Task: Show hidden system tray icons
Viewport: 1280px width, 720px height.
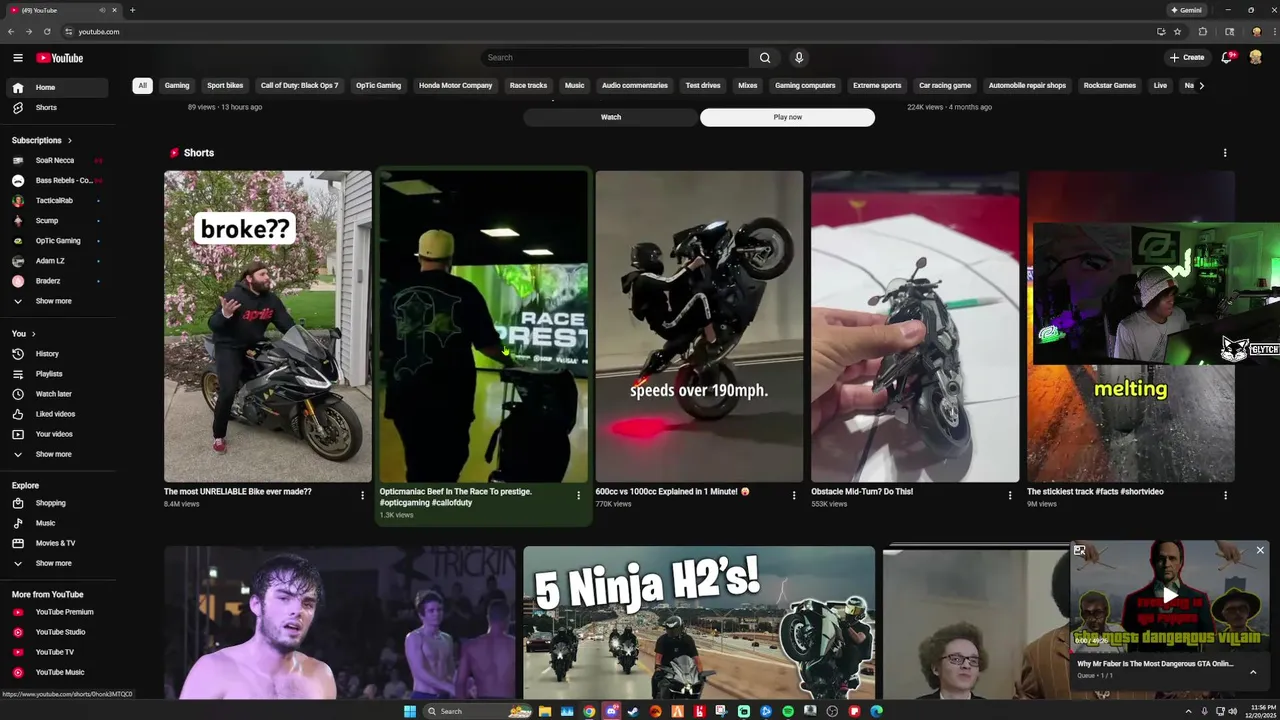Action: pos(1189,711)
